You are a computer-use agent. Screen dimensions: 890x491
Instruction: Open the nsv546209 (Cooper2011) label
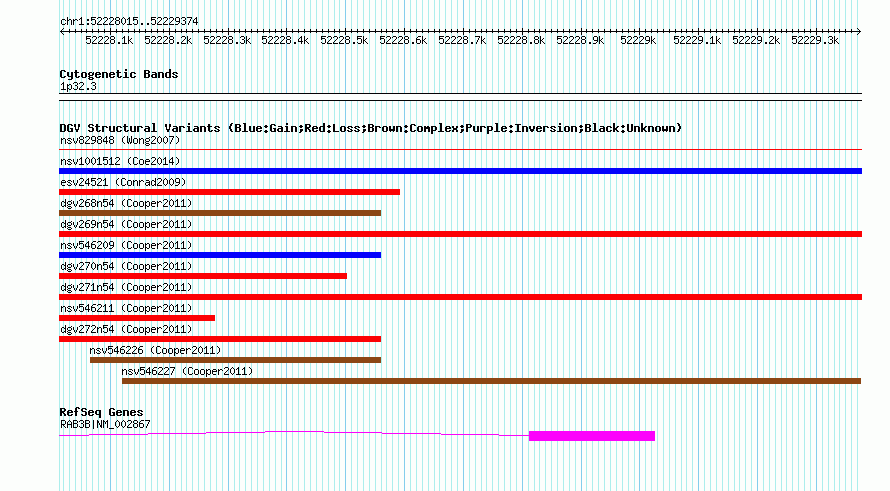tap(126, 245)
